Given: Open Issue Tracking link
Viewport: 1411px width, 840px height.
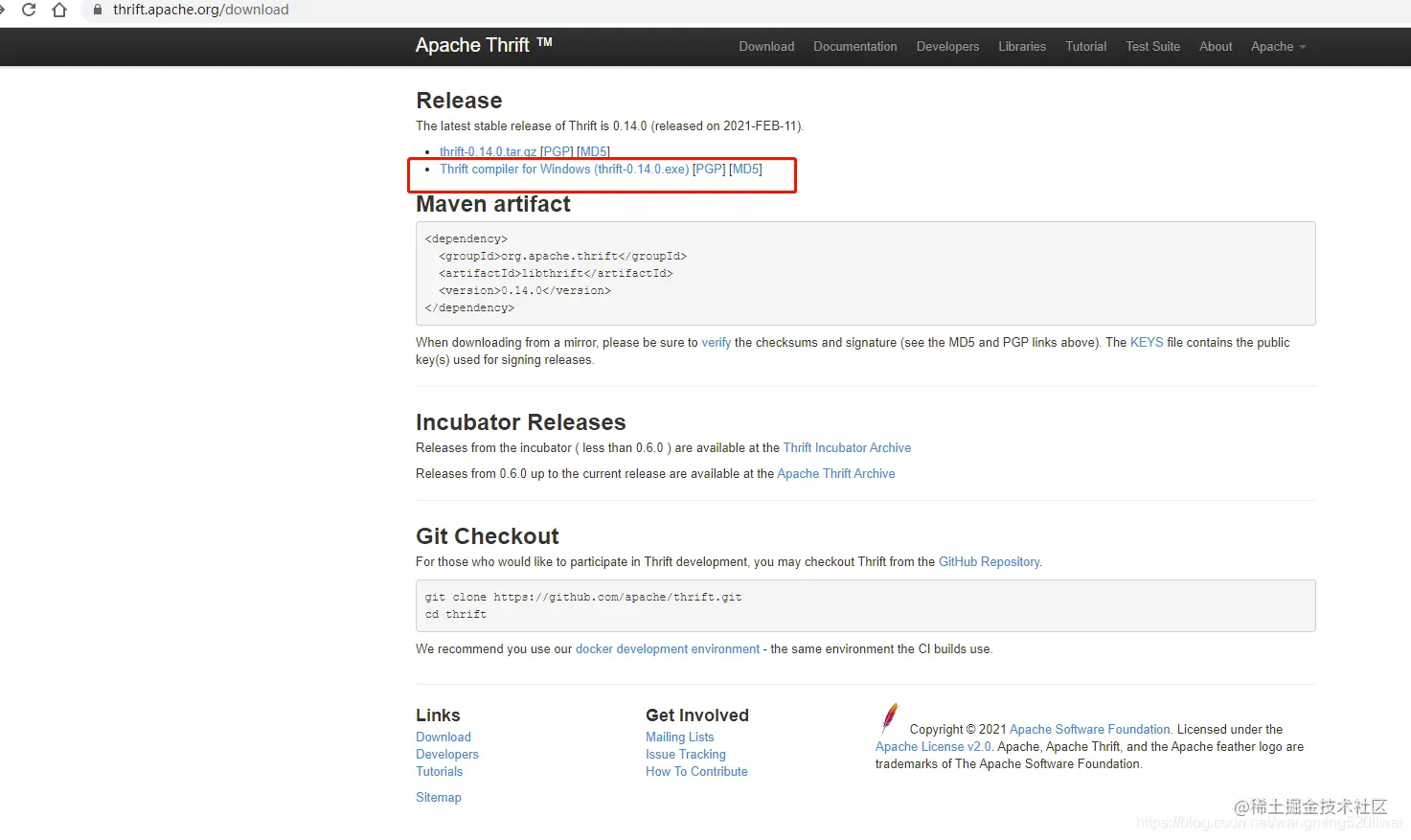Looking at the screenshot, I should click(x=686, y=754).
